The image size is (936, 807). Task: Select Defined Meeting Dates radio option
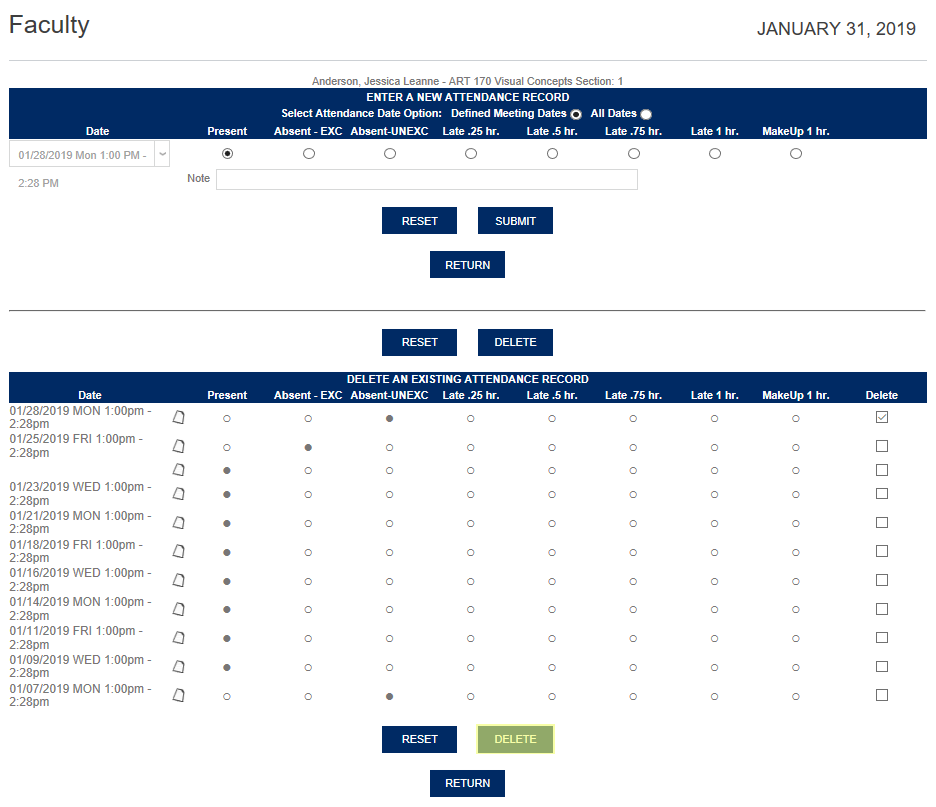pos(576,114)
